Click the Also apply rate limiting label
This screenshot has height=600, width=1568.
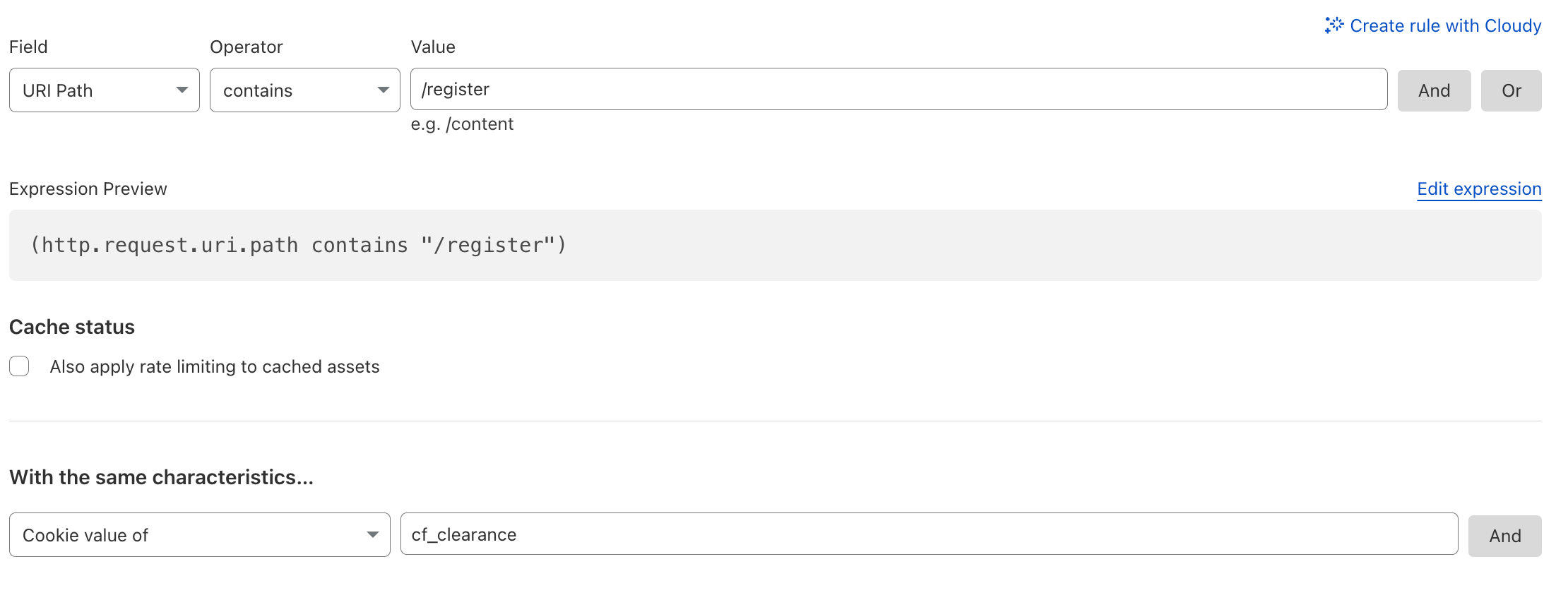pyautogui.click(x=215, y=367)
